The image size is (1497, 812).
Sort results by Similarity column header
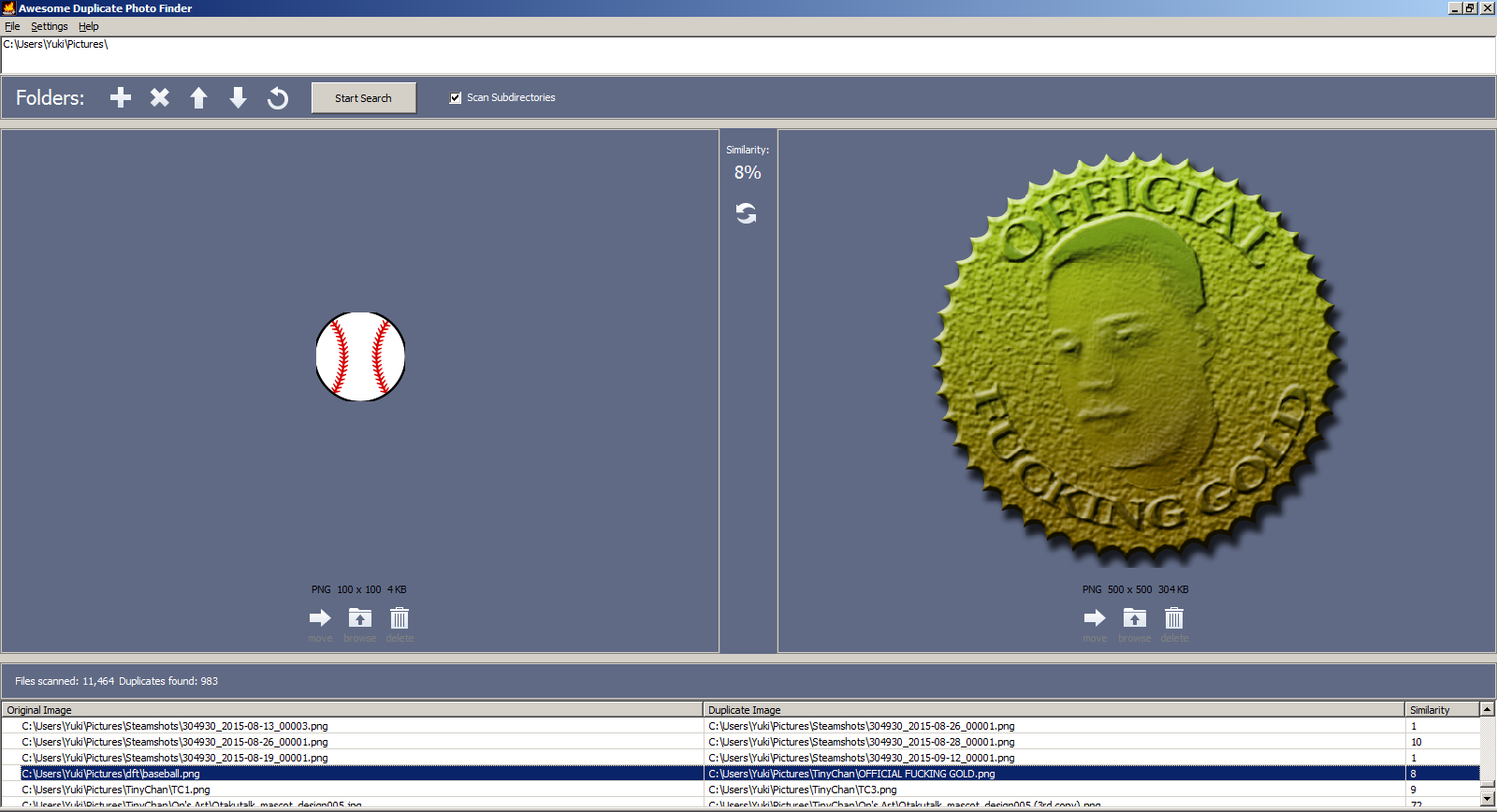(1441, 710)
